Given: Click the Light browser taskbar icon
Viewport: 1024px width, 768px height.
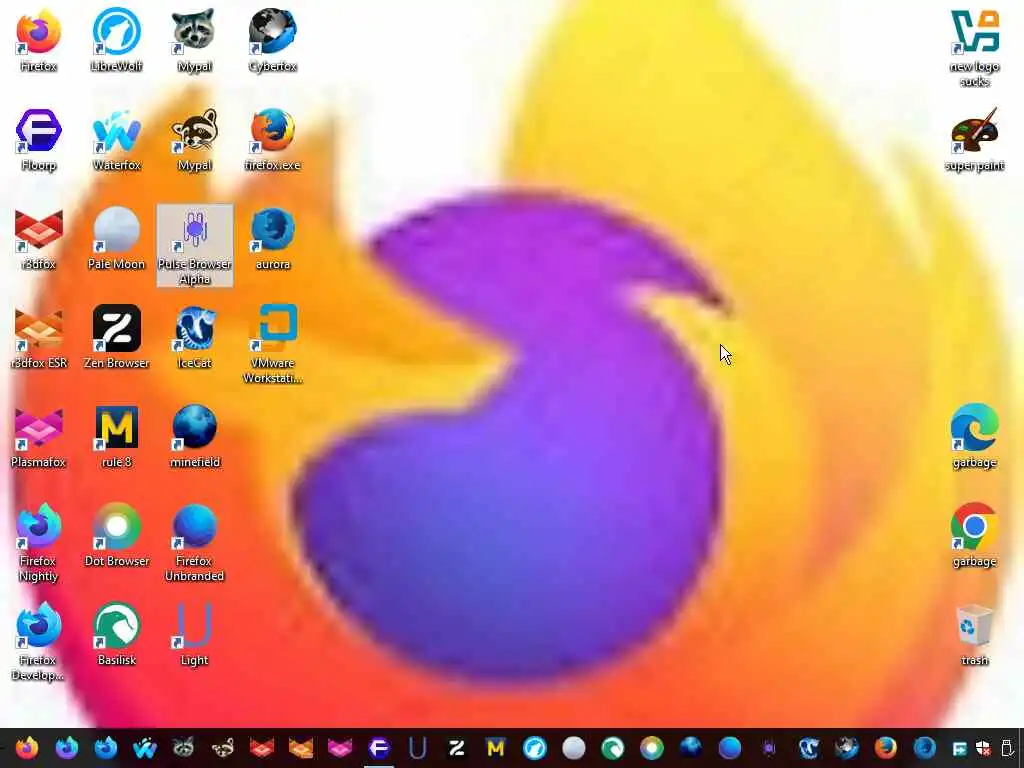Looking at the screenshot, I should tap(418, 748).
